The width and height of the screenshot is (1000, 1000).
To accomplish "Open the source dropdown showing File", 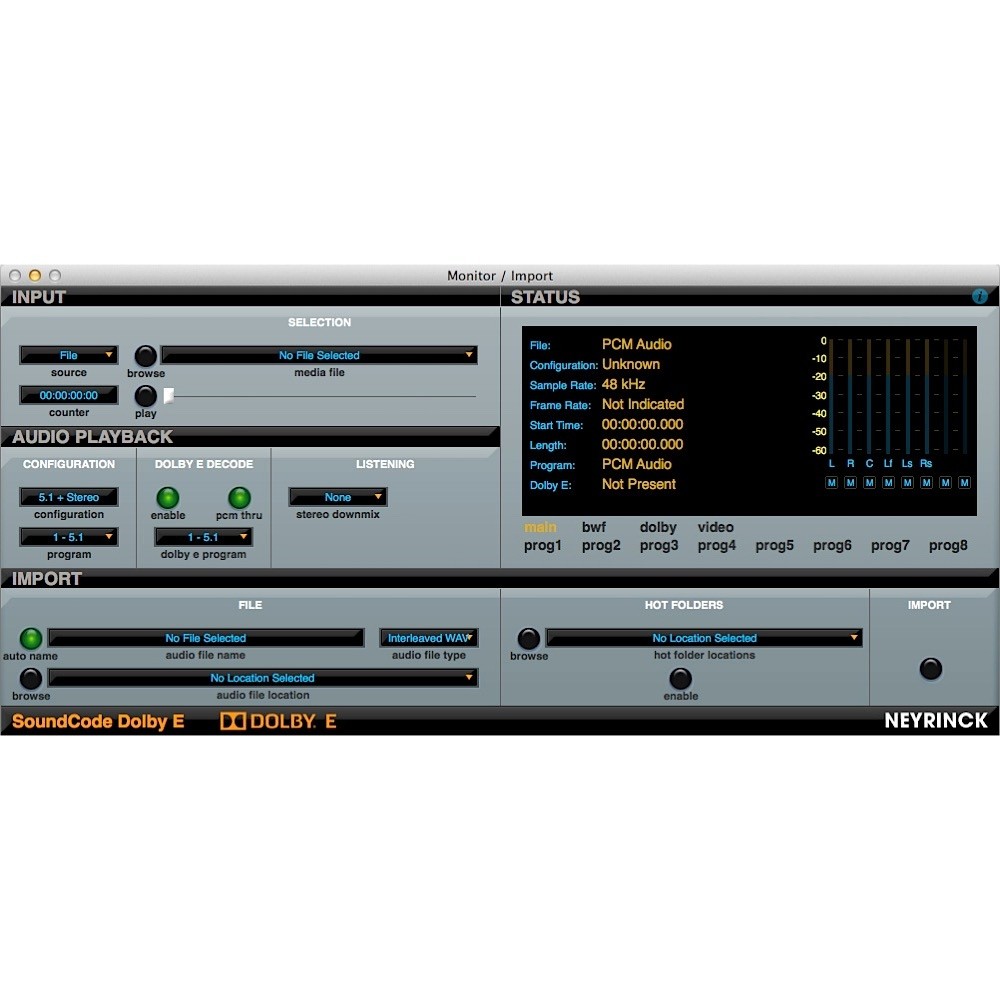I will point(69,355).
